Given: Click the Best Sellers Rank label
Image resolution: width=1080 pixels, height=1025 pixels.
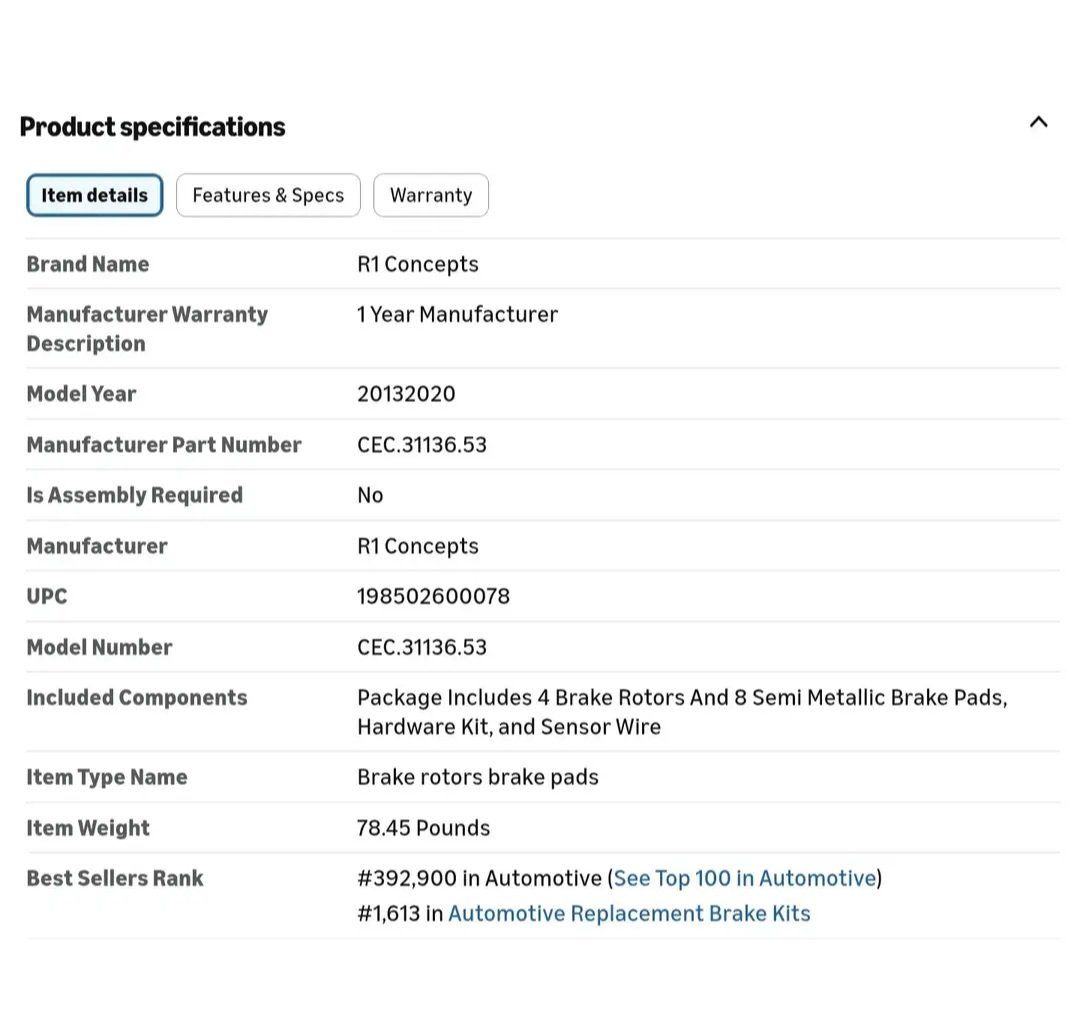Looking at the screenshot, I should click(x=115, y=878).
